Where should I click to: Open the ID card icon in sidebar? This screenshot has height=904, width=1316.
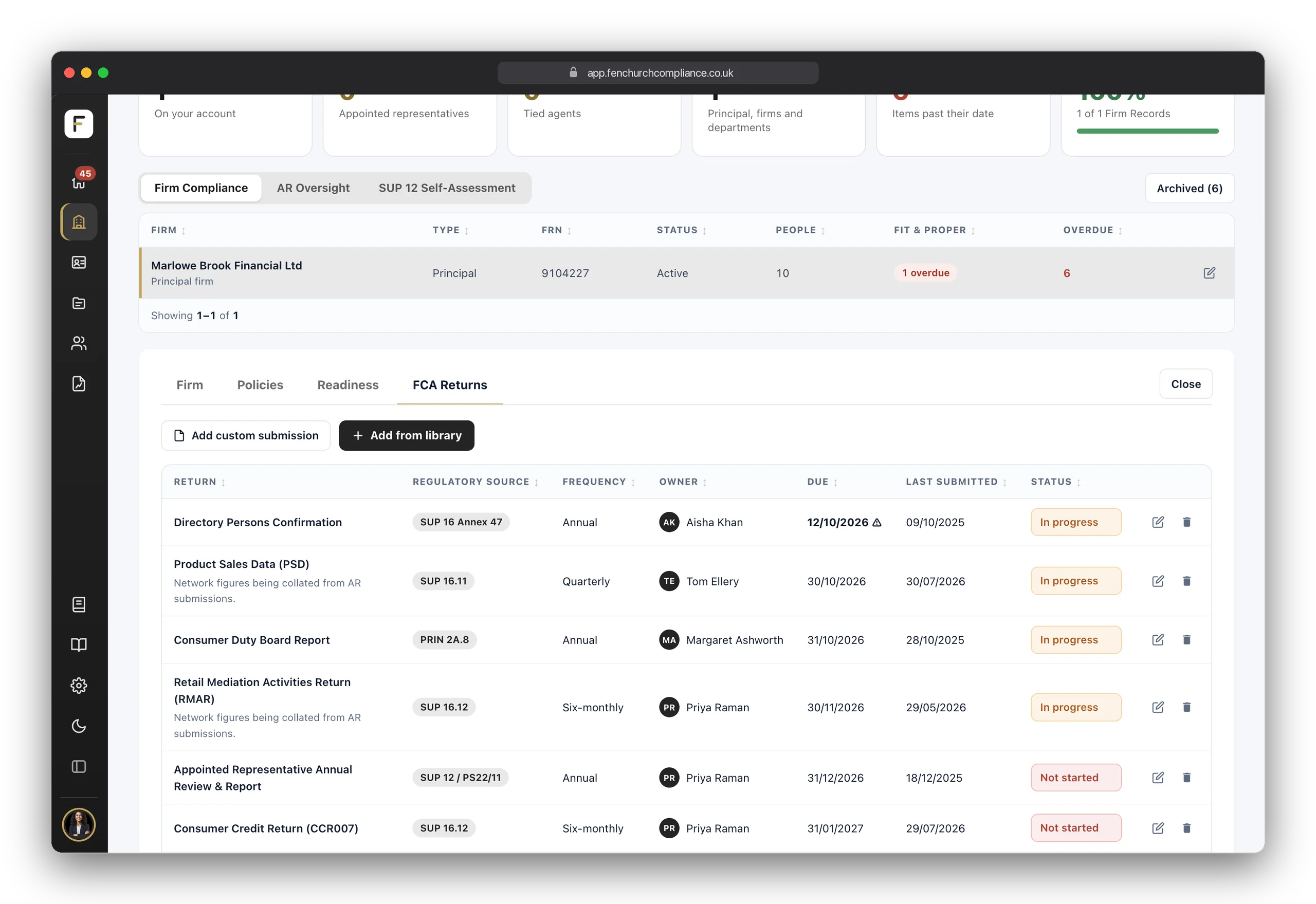pos(79,262)
